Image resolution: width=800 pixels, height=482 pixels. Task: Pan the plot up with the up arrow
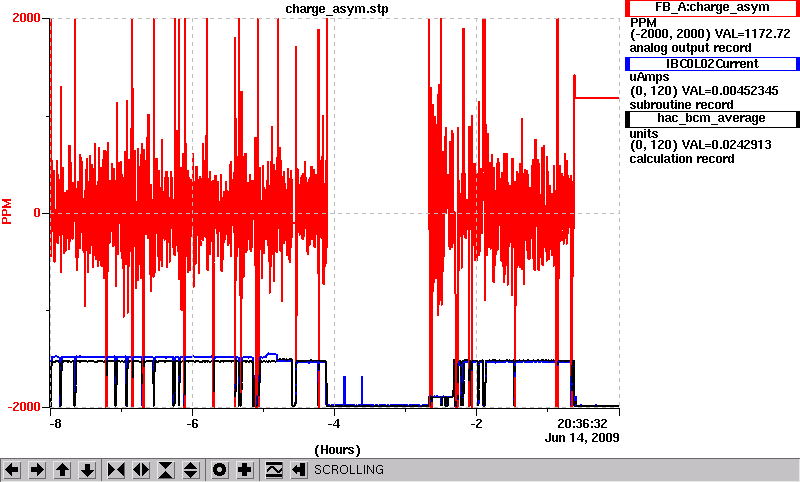pos(62,470)
